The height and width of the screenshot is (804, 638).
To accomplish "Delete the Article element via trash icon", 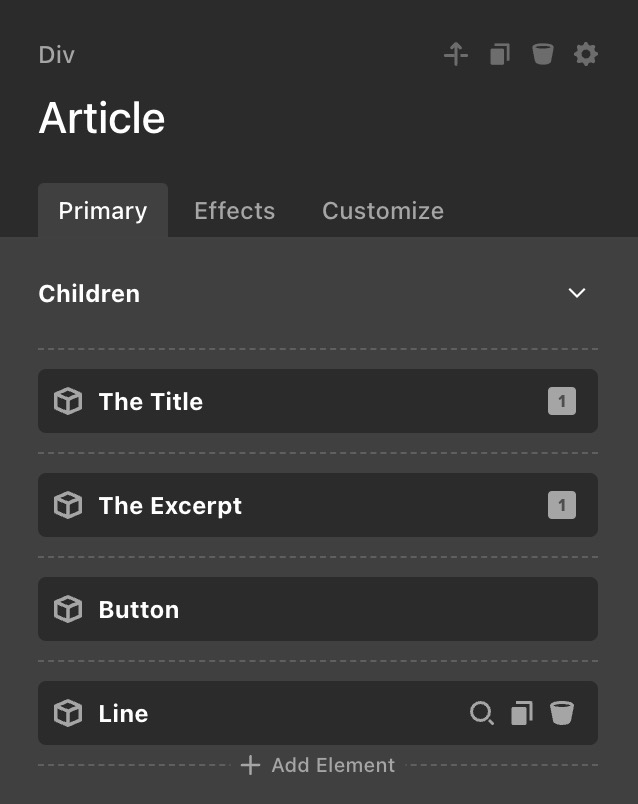I will pyautogui.click(x=543, y=54).
